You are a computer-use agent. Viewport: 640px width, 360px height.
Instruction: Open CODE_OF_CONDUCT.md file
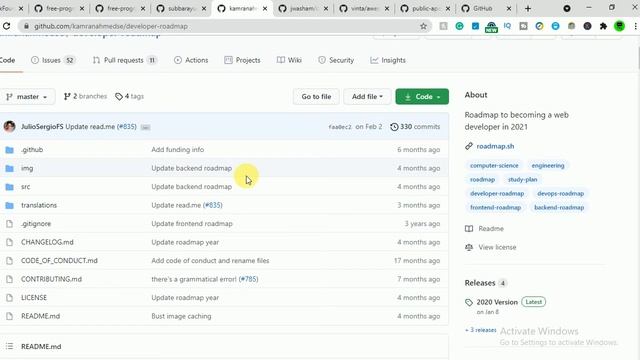pyautogui.click(x=59, y=261)
